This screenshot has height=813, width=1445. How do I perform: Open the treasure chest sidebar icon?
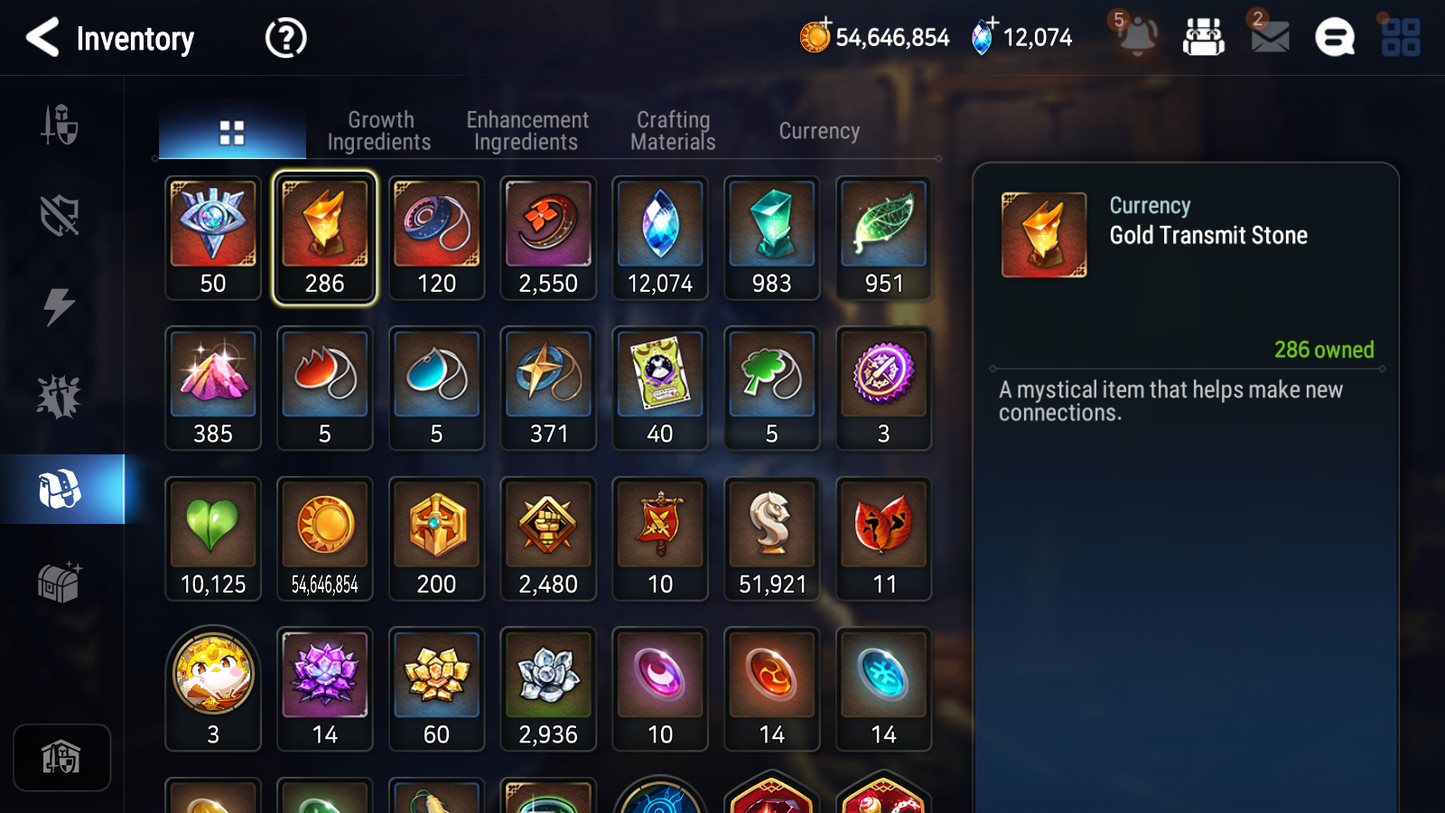click(x=60, y=582)
